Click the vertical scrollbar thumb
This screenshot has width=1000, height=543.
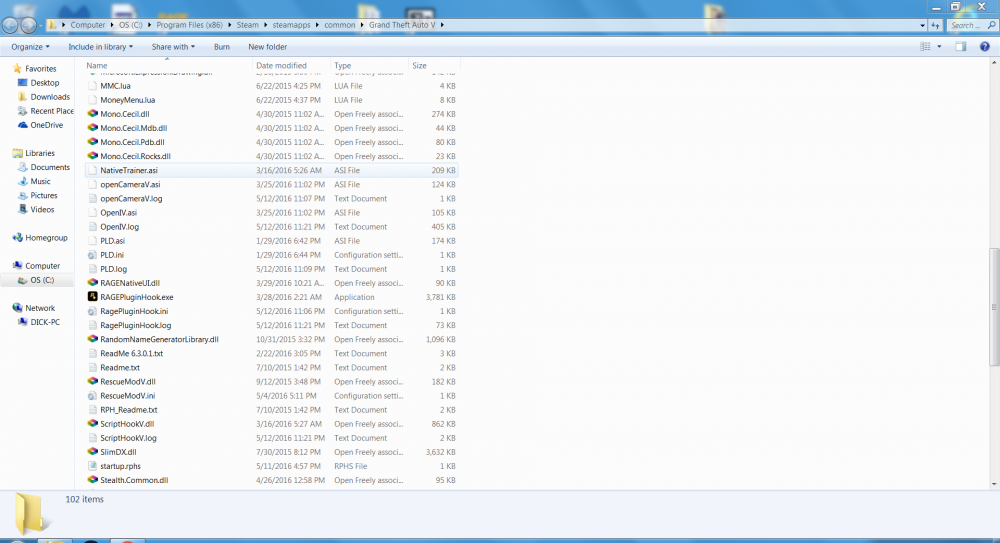point(994,307)
